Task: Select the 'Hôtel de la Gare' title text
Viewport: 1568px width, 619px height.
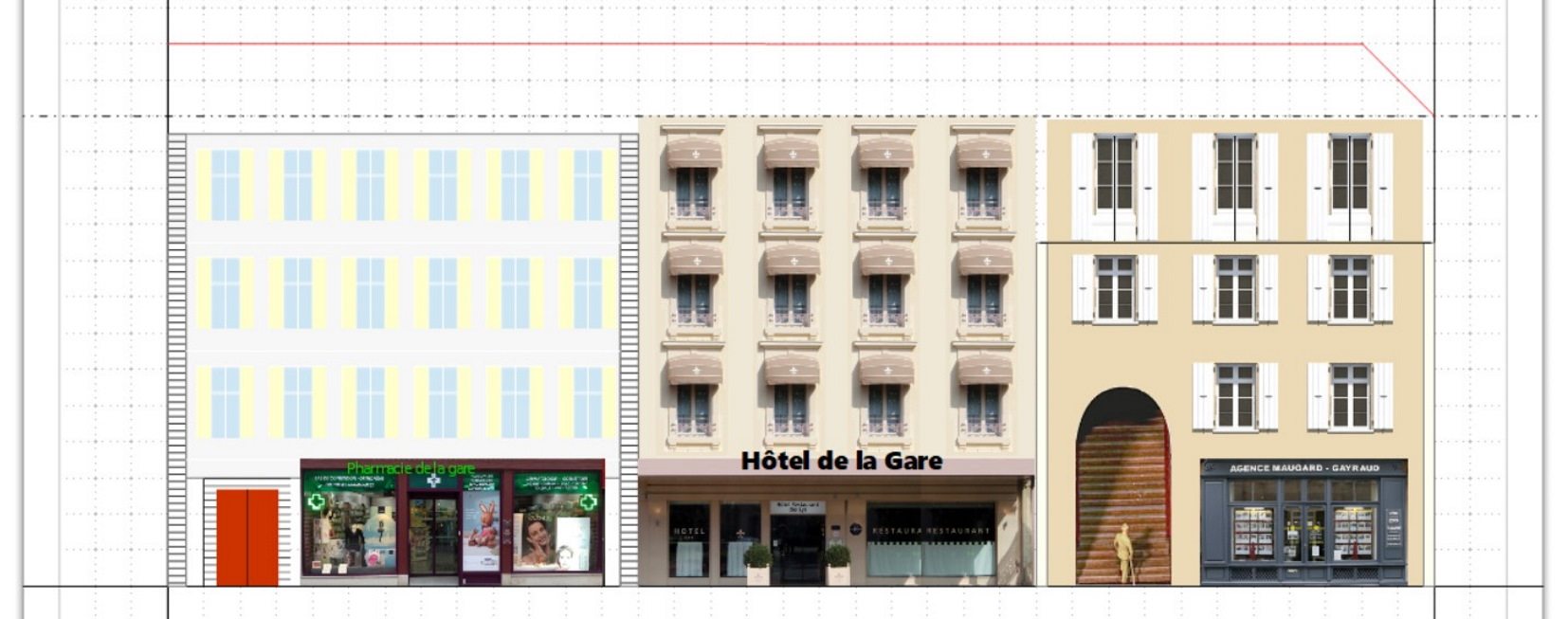Action: pyautogui.click(x=841, y=462)
